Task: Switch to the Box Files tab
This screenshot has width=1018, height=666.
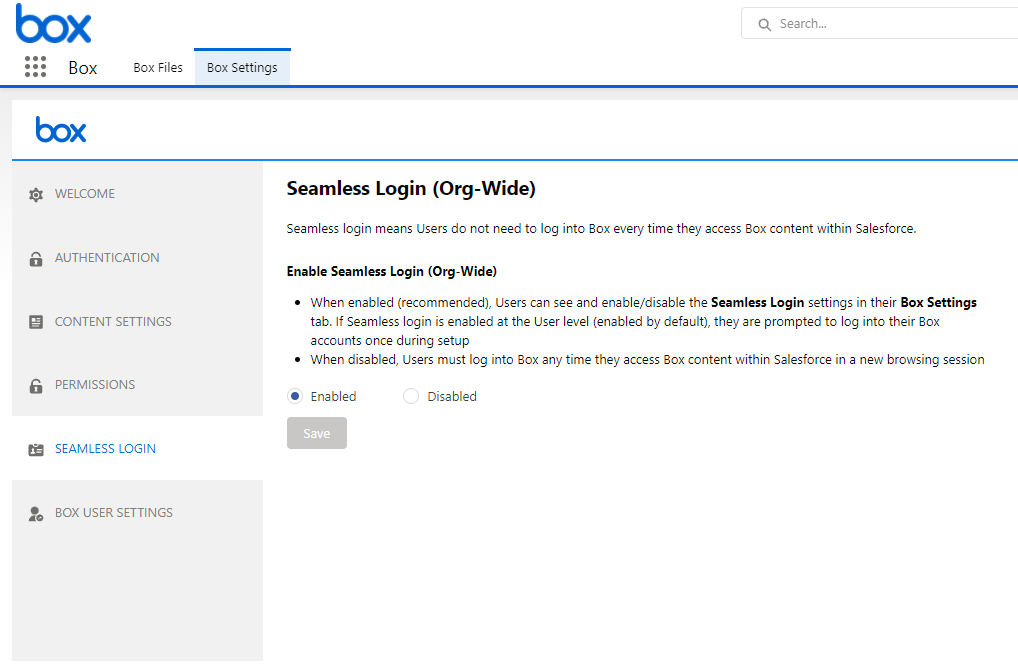Action: pyautogui.click(x=158, y=68)
